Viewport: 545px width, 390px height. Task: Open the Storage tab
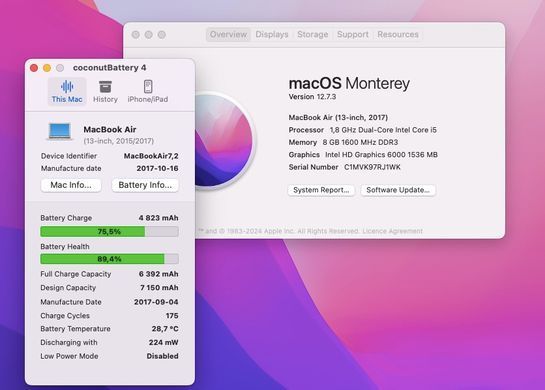(312, 34)
